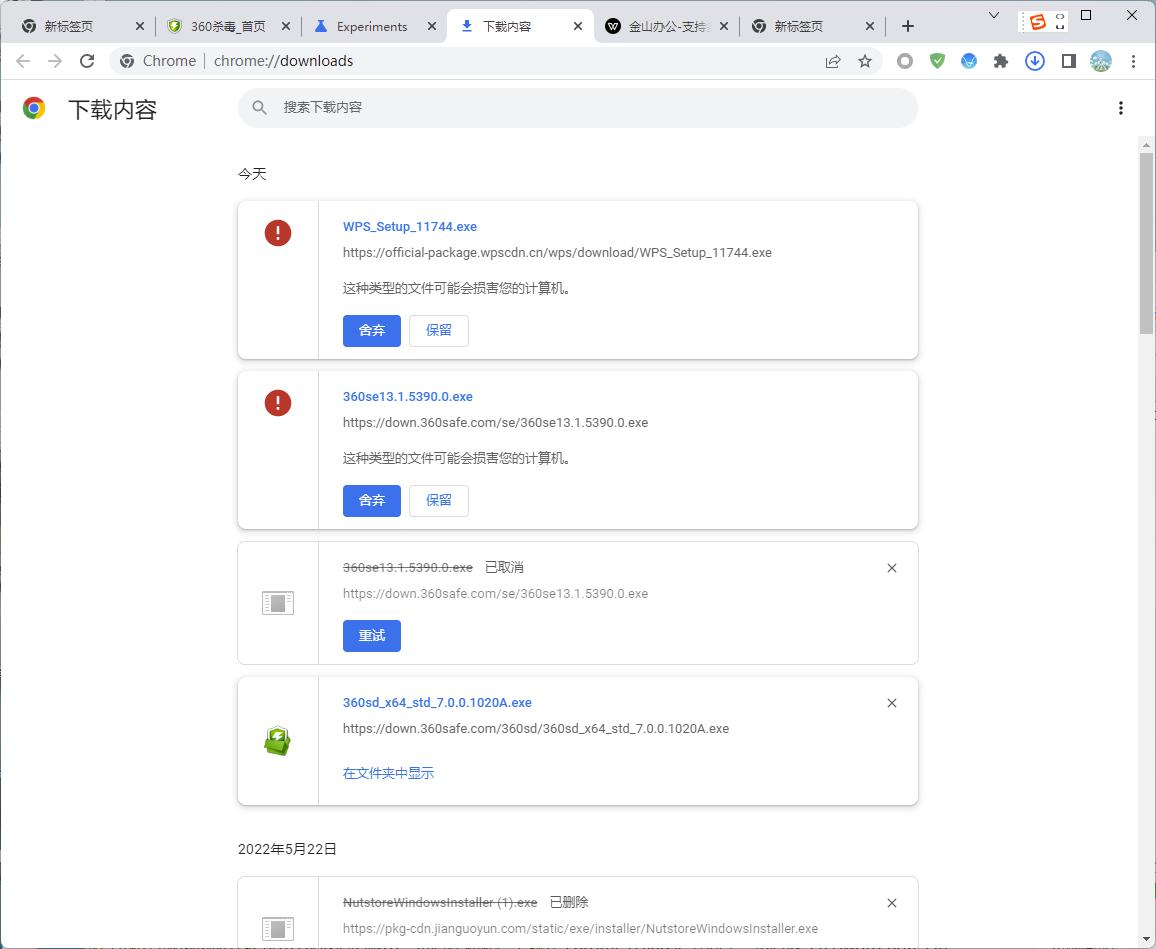Open the cancelled 360se13 source URL
Screen dimensions: 1156x949
pos(495,594)
